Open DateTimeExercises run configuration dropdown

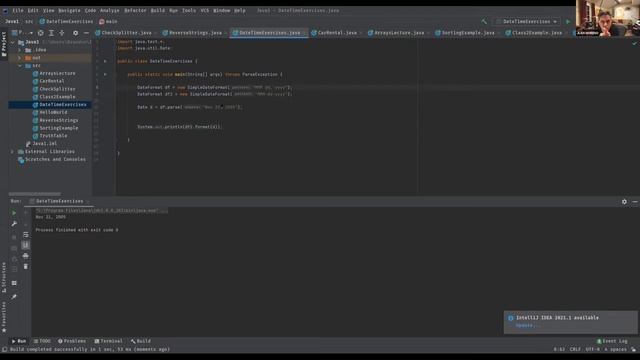point(526,21)
